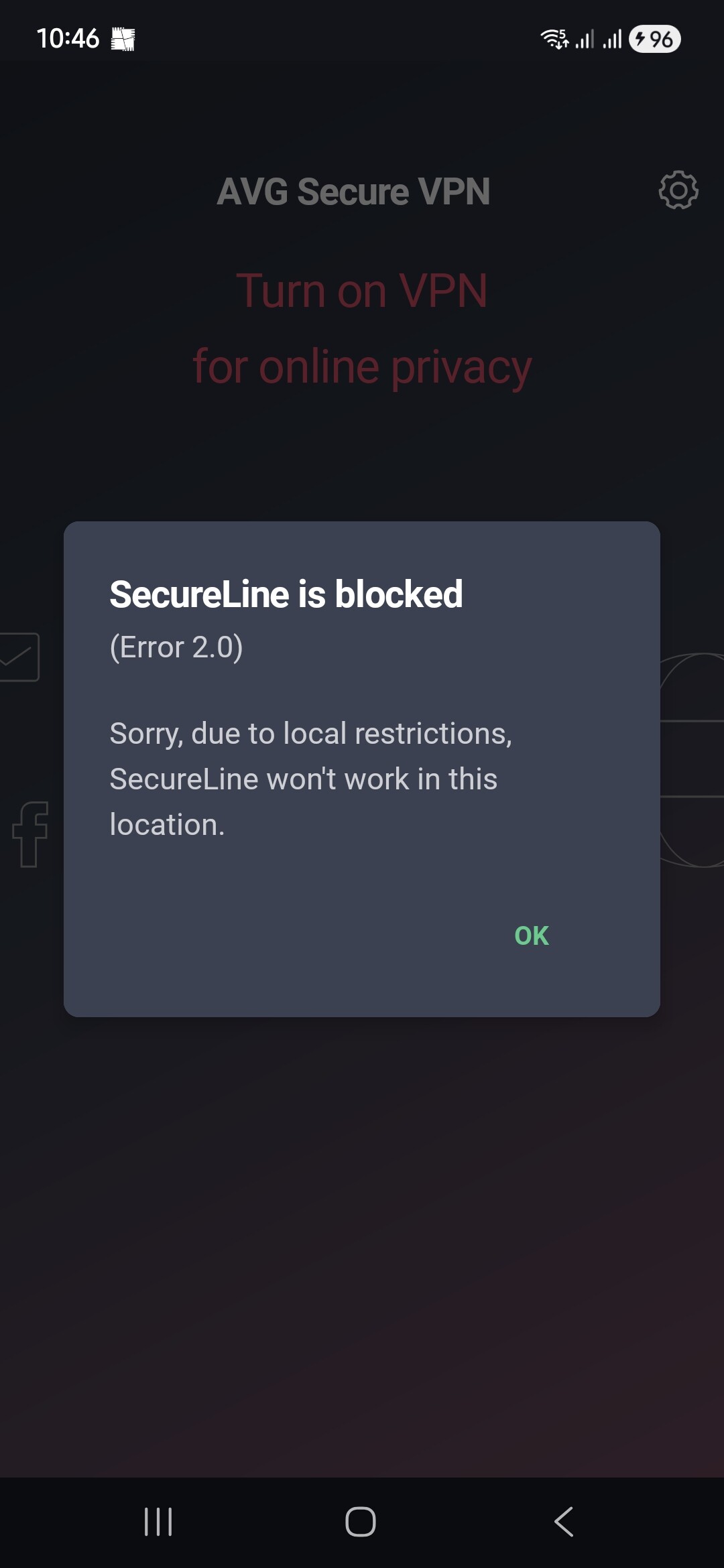Tap the "AVG Secure VPN" header title
Screen dimensions: 724x1568
click(353, 192)
